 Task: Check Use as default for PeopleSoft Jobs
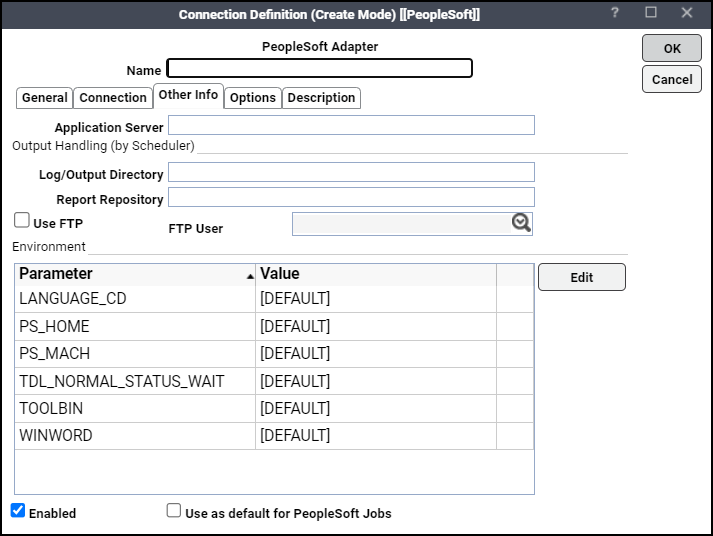(x=174, y=511)
